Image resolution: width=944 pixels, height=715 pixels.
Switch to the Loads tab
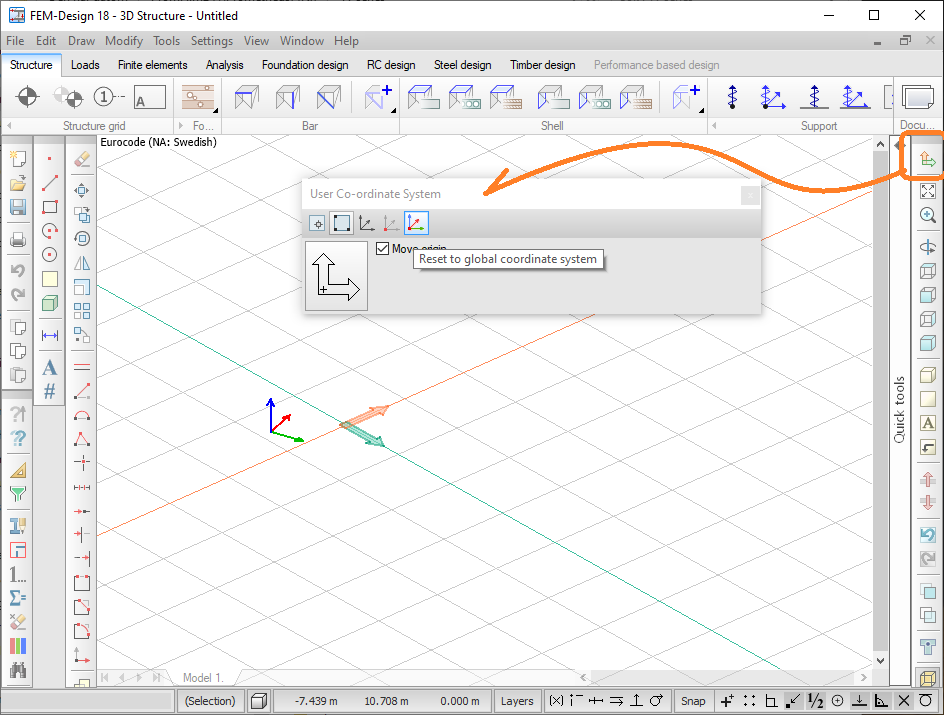85,65
